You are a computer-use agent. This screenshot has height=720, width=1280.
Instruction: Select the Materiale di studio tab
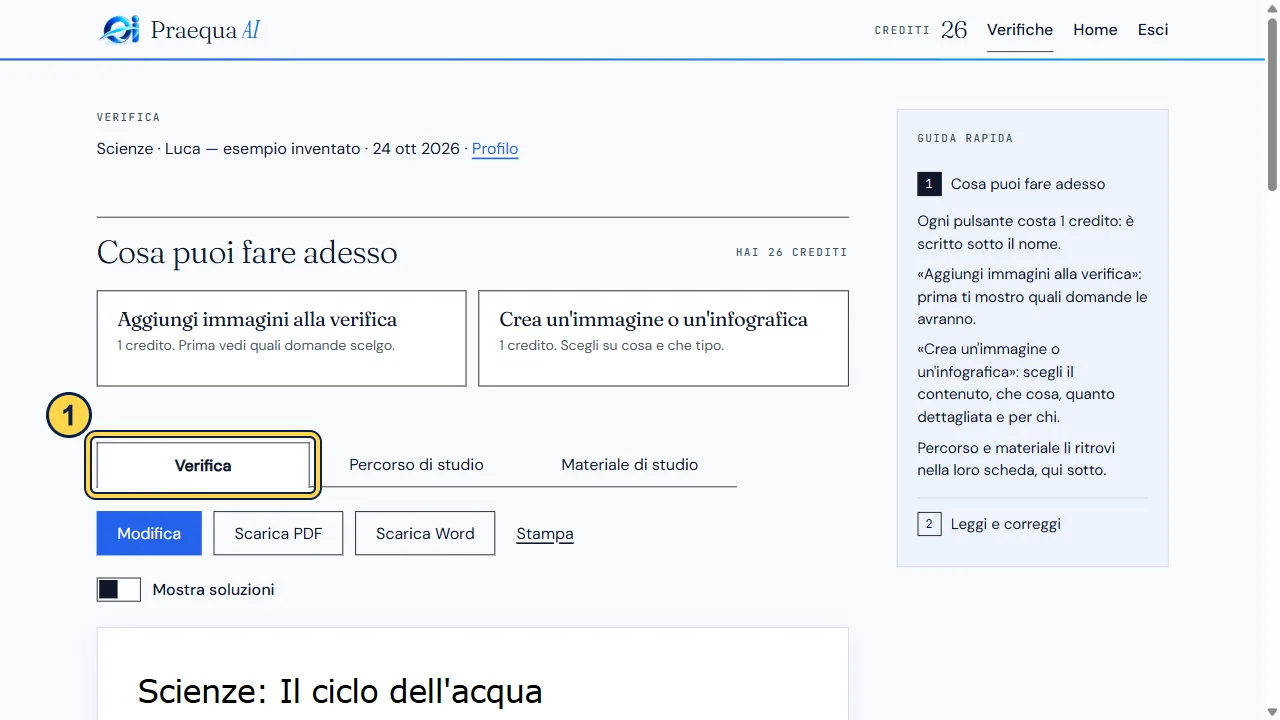point(630,465)
